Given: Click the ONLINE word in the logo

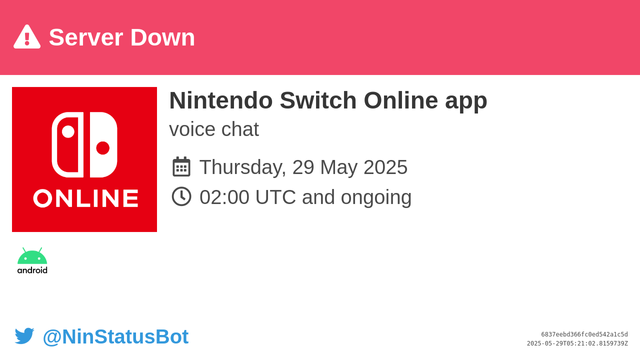Looking at the screenshot, I should [x=86, y=199].
